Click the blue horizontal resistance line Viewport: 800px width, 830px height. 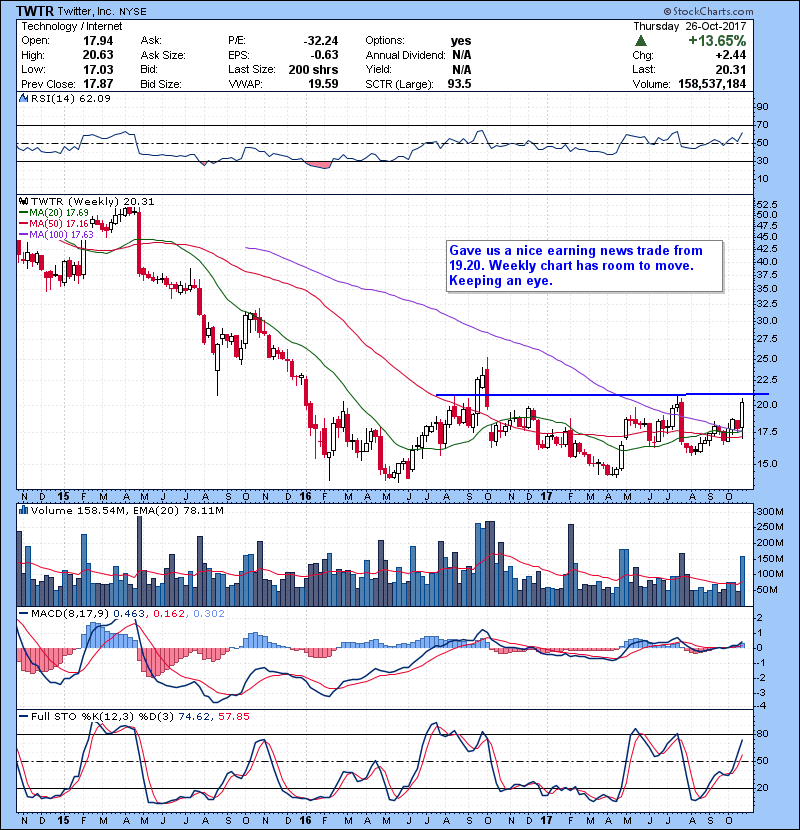coord(601,394)
